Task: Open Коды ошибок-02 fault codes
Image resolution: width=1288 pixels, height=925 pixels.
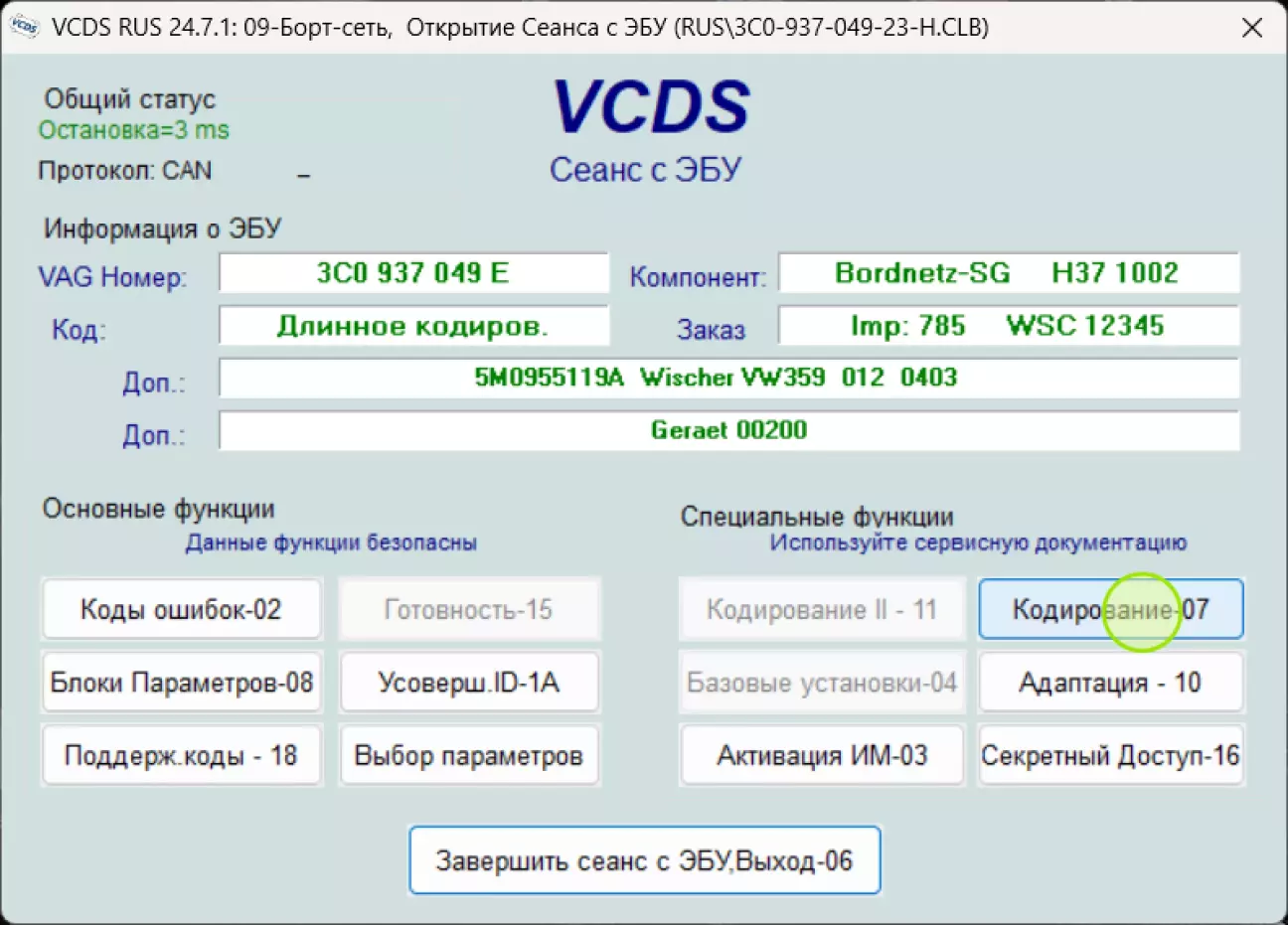Action: coord(182,609)
